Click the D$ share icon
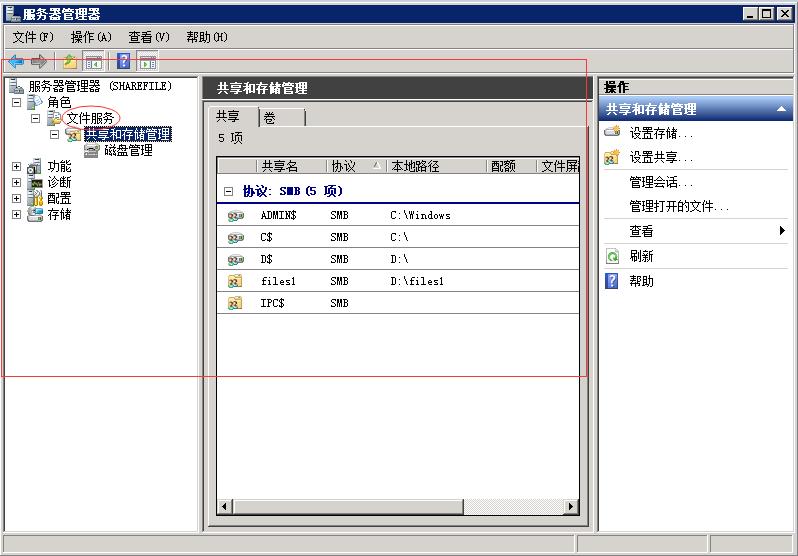The width and height of the screenshot is (798, 556). pos(235,259)
